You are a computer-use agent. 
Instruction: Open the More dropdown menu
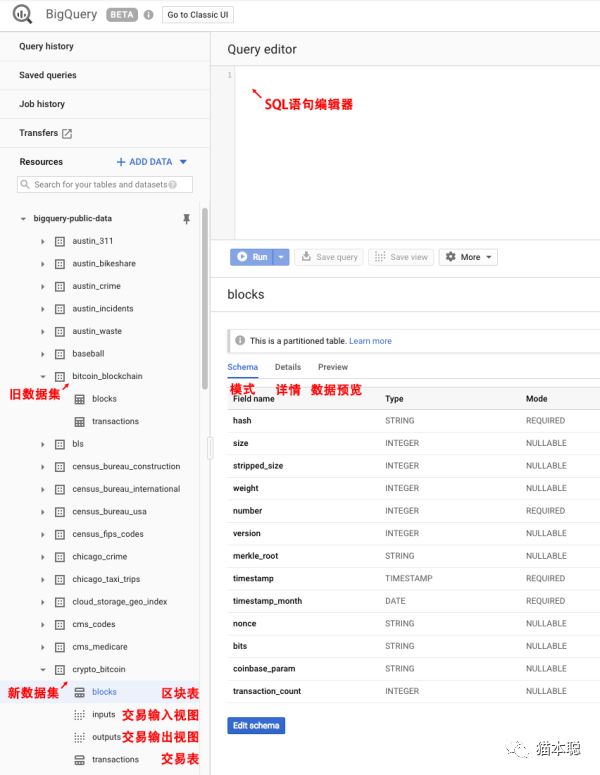468,257
